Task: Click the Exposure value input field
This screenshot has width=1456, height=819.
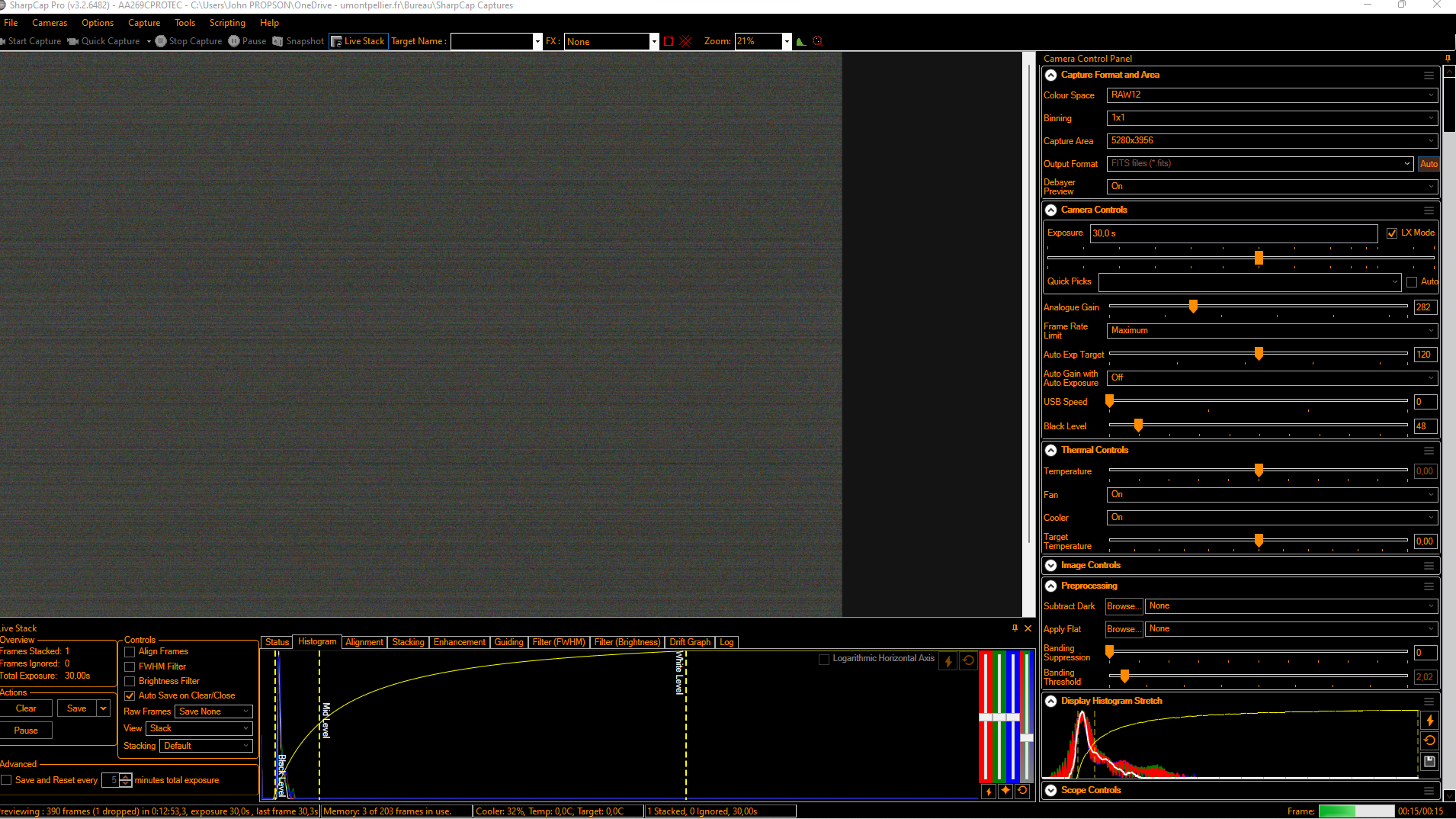Action: point(1233,233)
